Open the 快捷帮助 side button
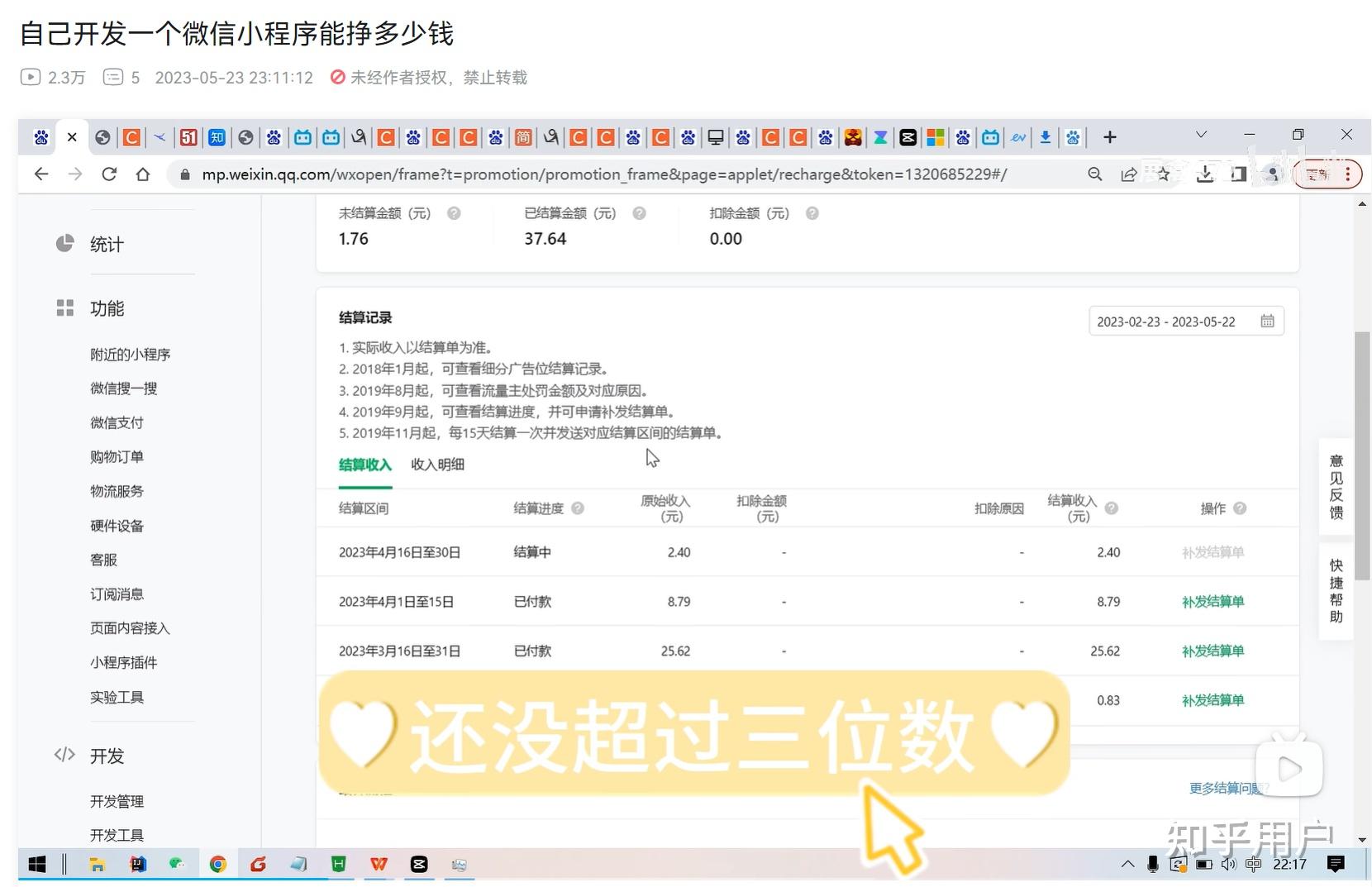 1336,590
